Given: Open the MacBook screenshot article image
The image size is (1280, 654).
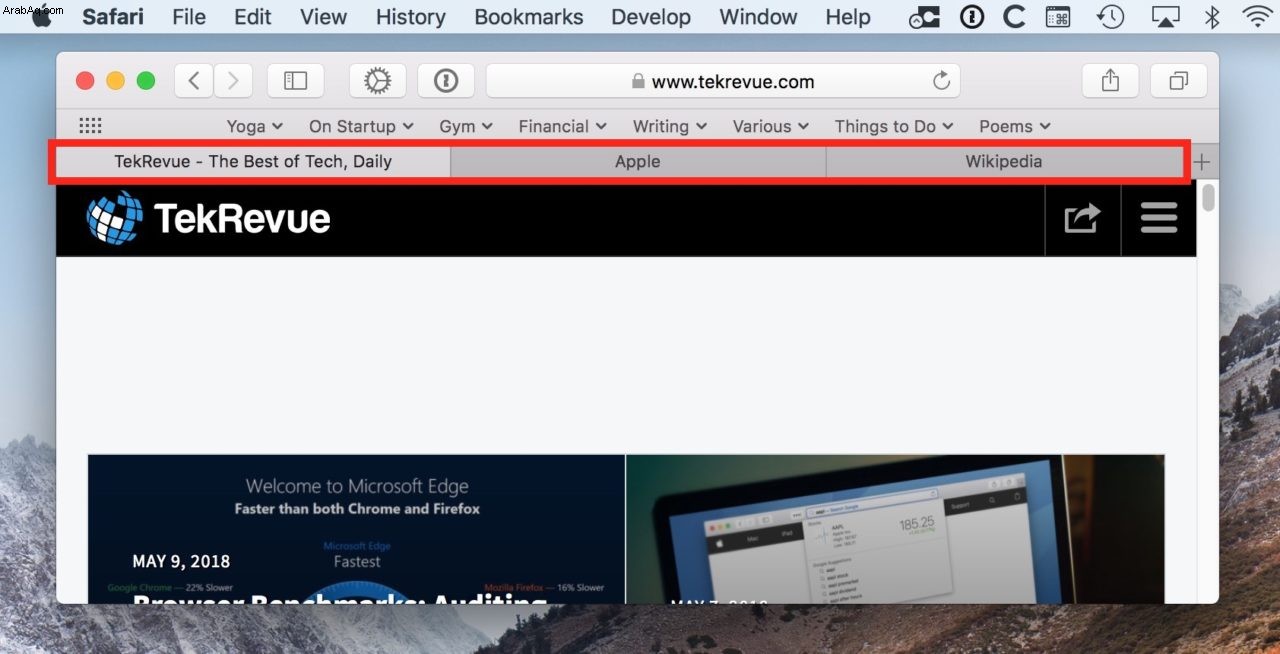Looking at the screenshot, I should tap(895, 529).
